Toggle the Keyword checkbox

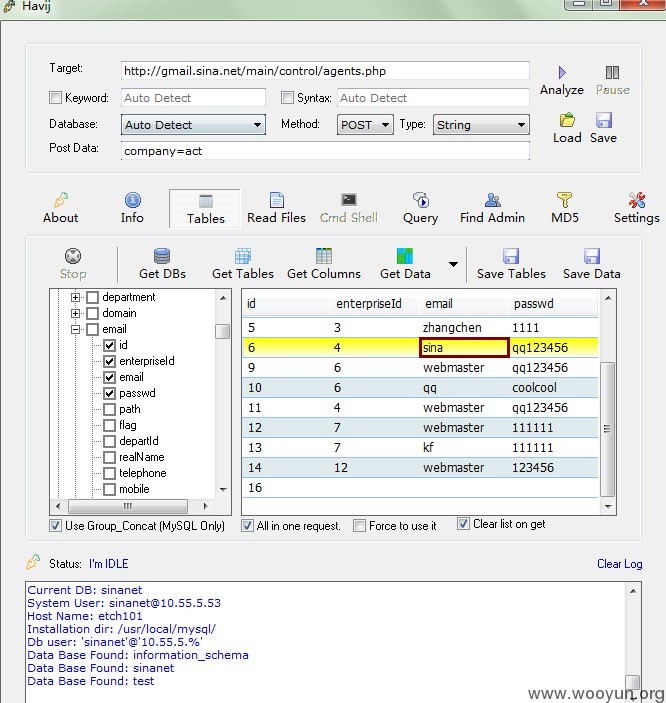[x=55, y=97]
